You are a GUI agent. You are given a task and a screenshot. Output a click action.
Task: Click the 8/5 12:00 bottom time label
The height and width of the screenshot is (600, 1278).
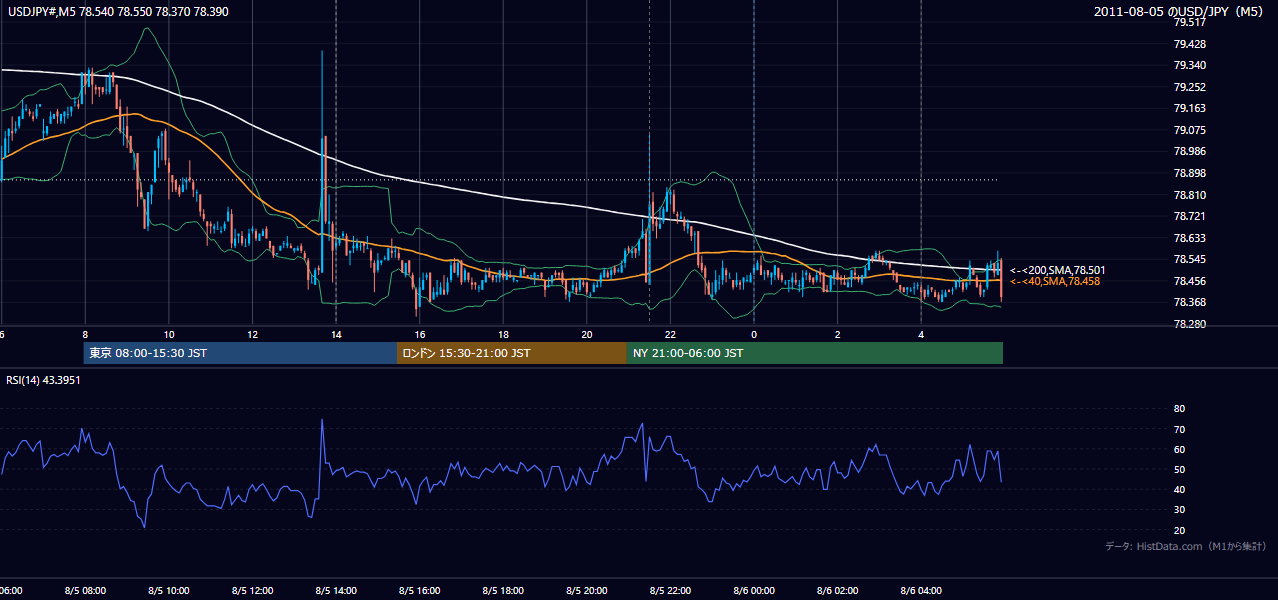coord(252,591)
